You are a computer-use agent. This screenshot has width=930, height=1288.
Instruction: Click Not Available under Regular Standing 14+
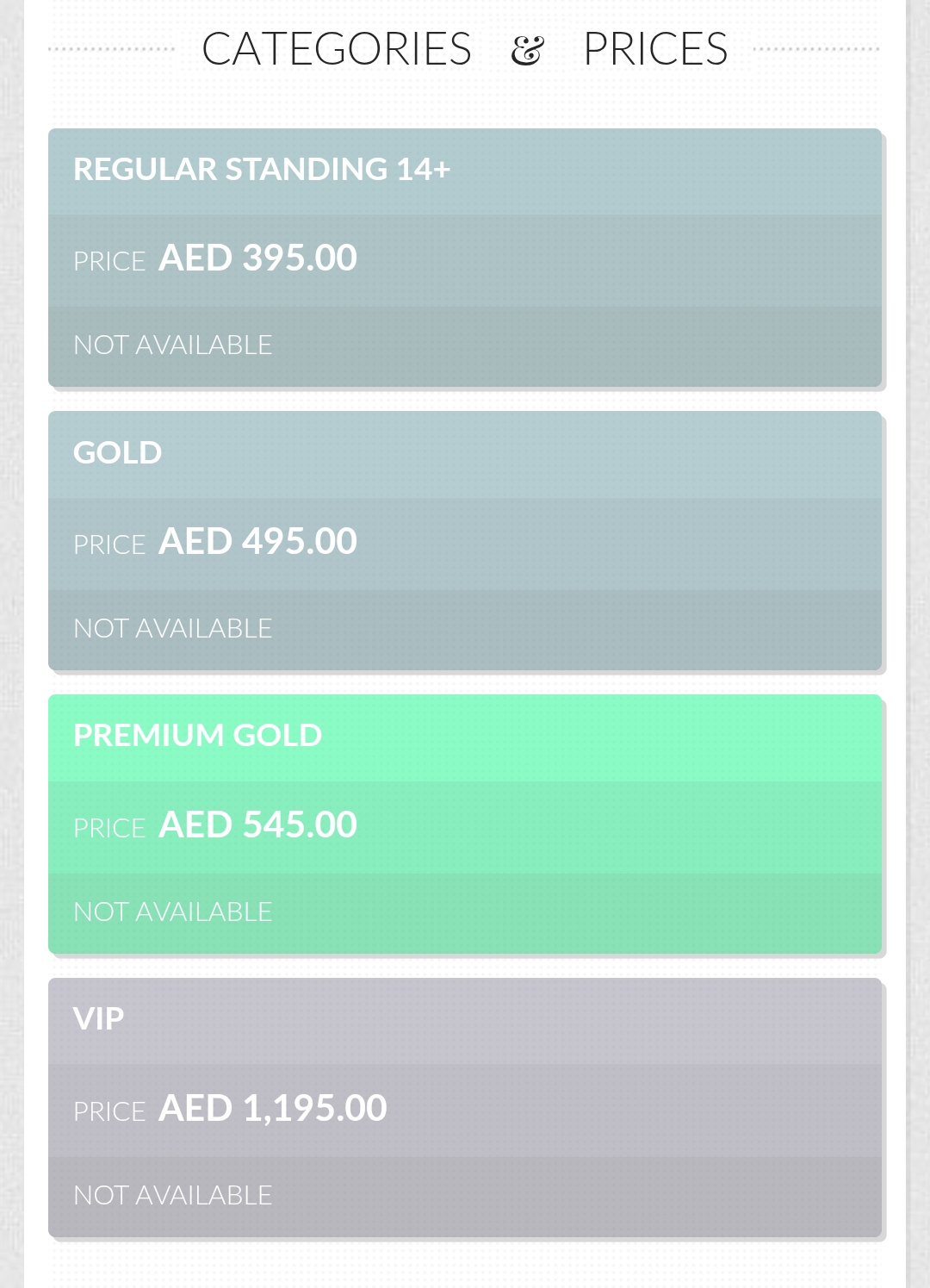173,345
